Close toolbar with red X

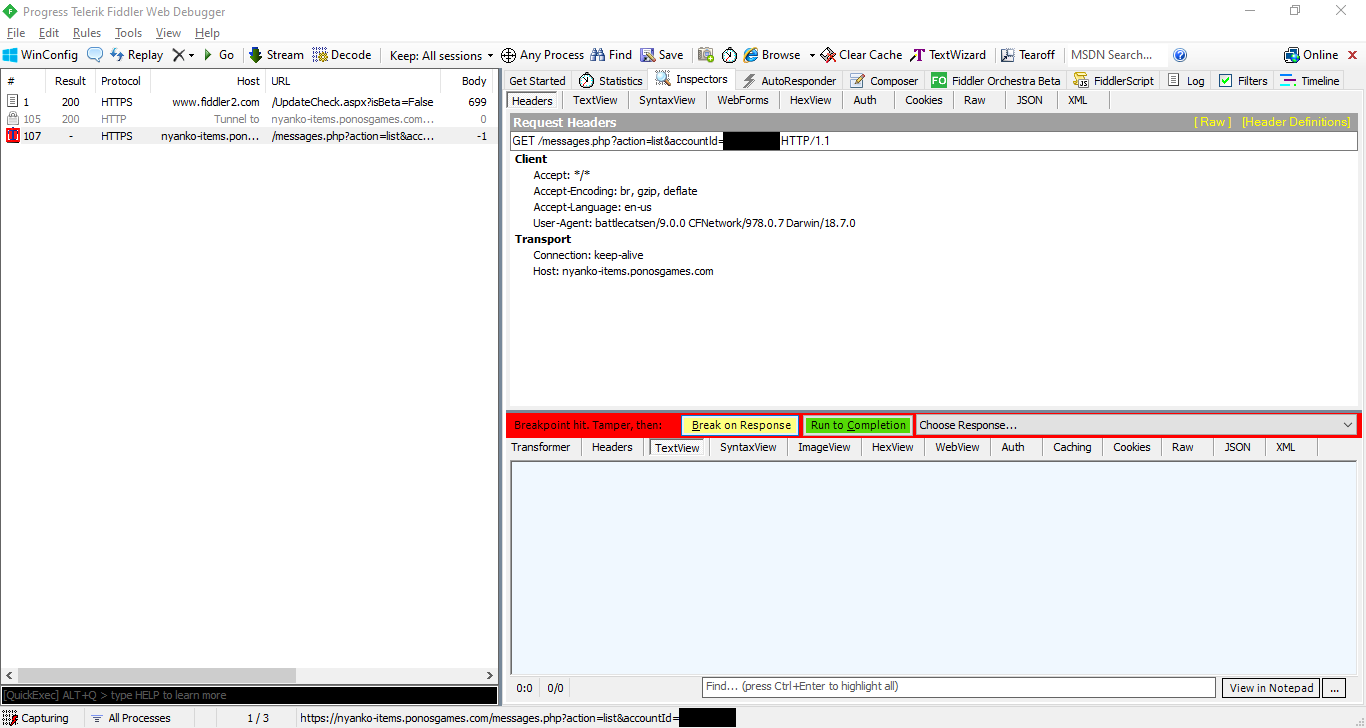1353,55
